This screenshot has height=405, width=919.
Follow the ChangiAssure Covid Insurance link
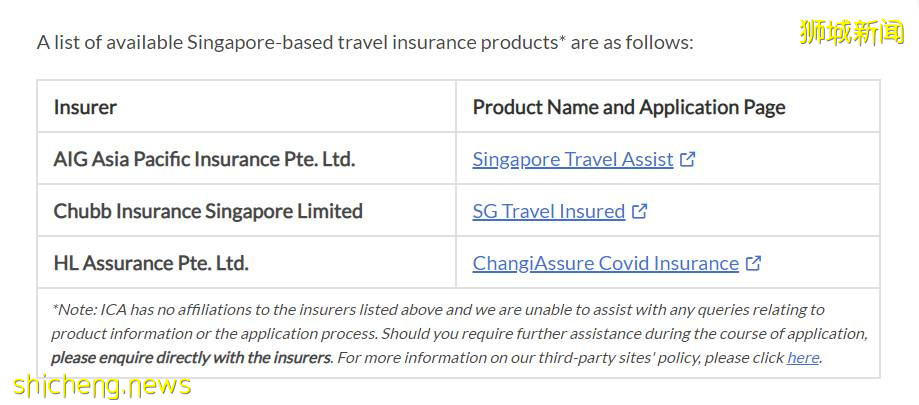pos(605,263)
